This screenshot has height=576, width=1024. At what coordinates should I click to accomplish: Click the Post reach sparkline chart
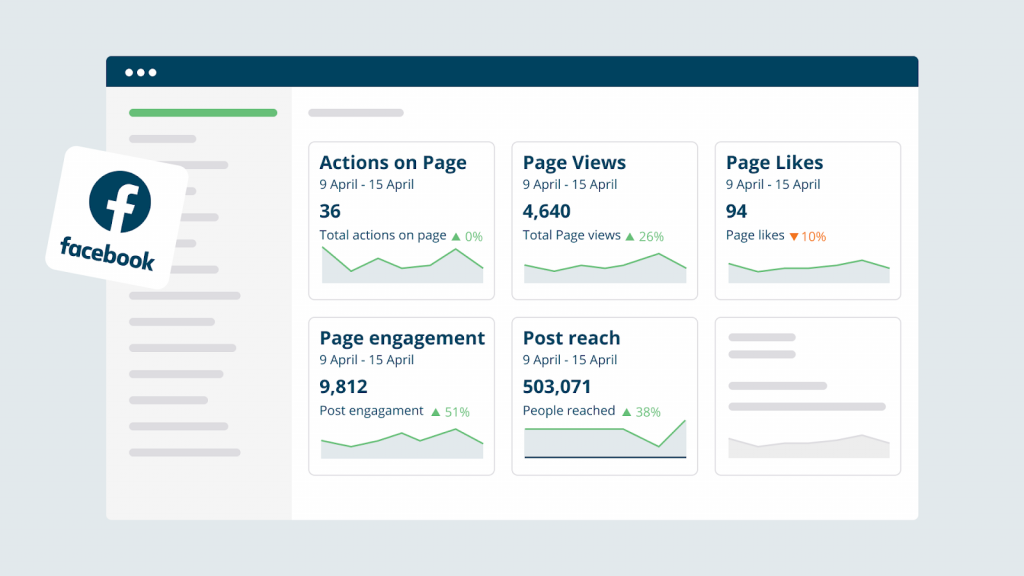[604, 440]
